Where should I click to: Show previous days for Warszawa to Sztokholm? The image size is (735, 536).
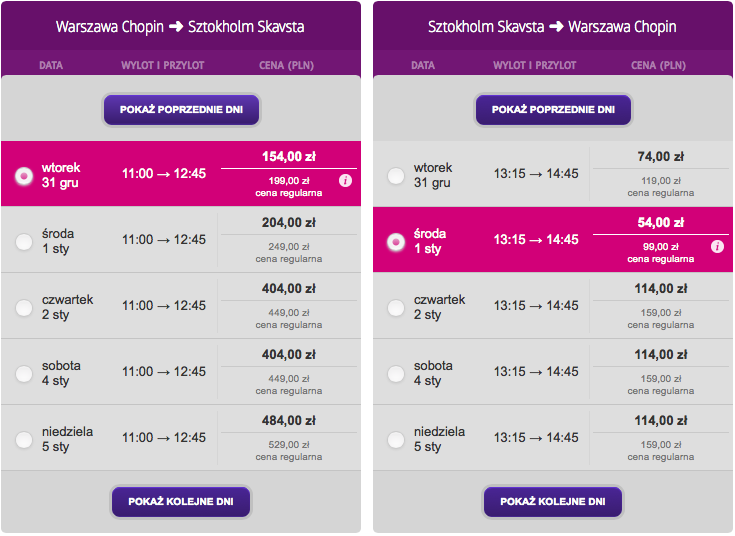pyautogui.click(x=181, y=110)
